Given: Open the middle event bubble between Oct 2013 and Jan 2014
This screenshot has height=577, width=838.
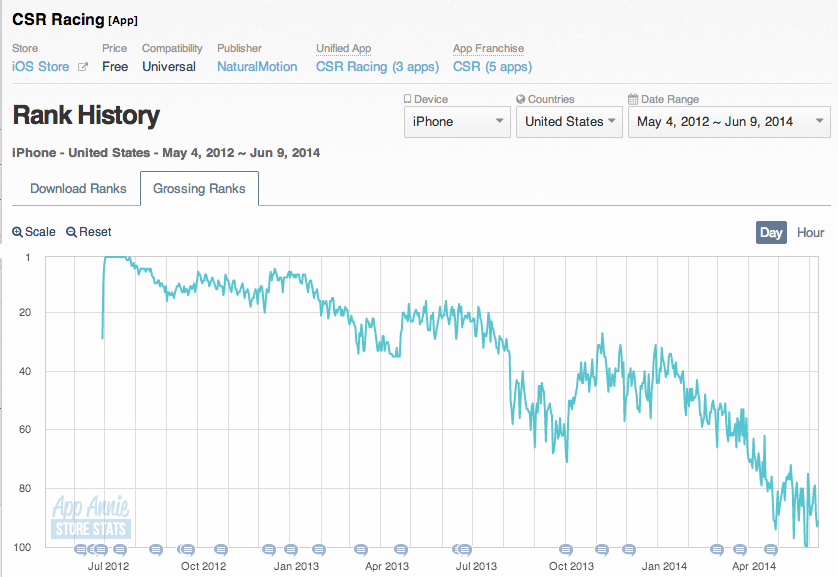Looking at the screenshot, I should tap(602, 549).
